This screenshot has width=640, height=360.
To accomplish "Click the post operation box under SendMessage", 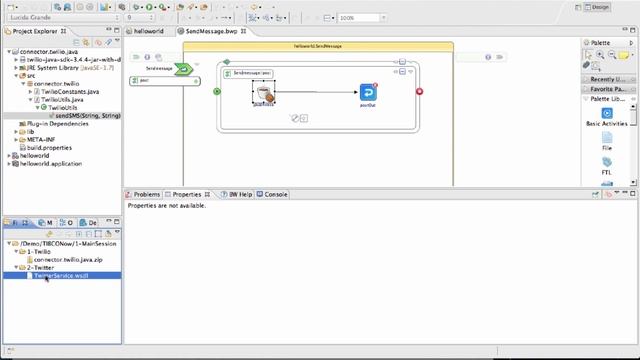I will (x=165, y=81).
